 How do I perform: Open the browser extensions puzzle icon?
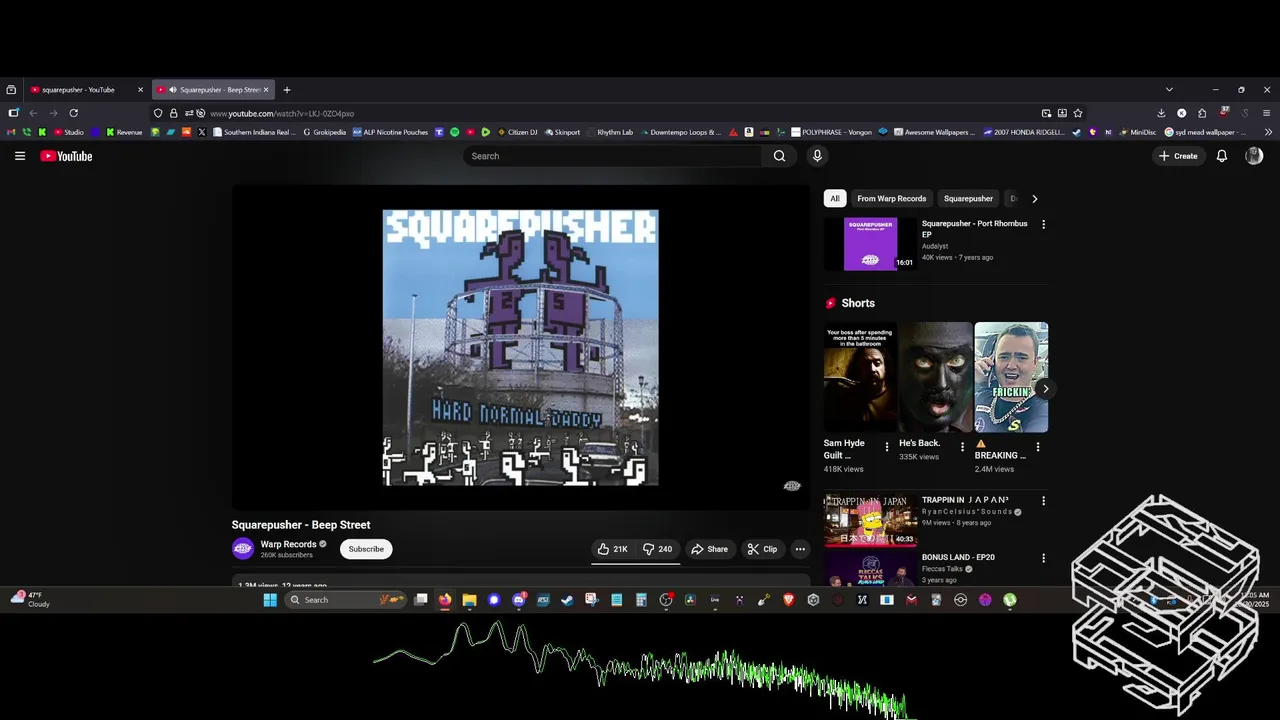1202,113
